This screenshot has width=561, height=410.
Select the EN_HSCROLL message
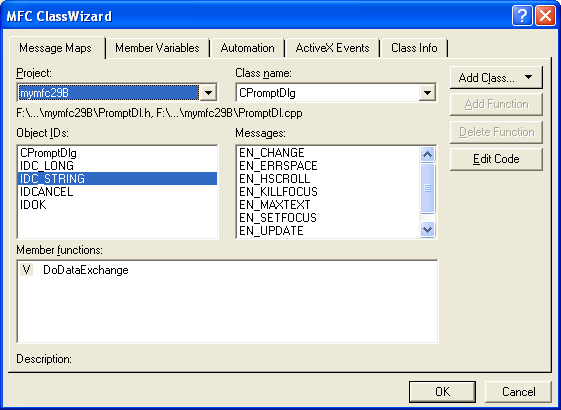(328, 179)
